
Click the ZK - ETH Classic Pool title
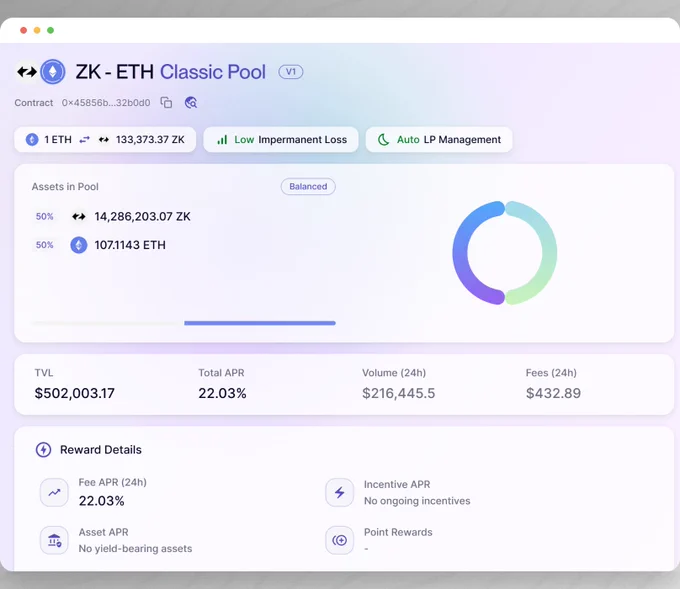(170, 72)
